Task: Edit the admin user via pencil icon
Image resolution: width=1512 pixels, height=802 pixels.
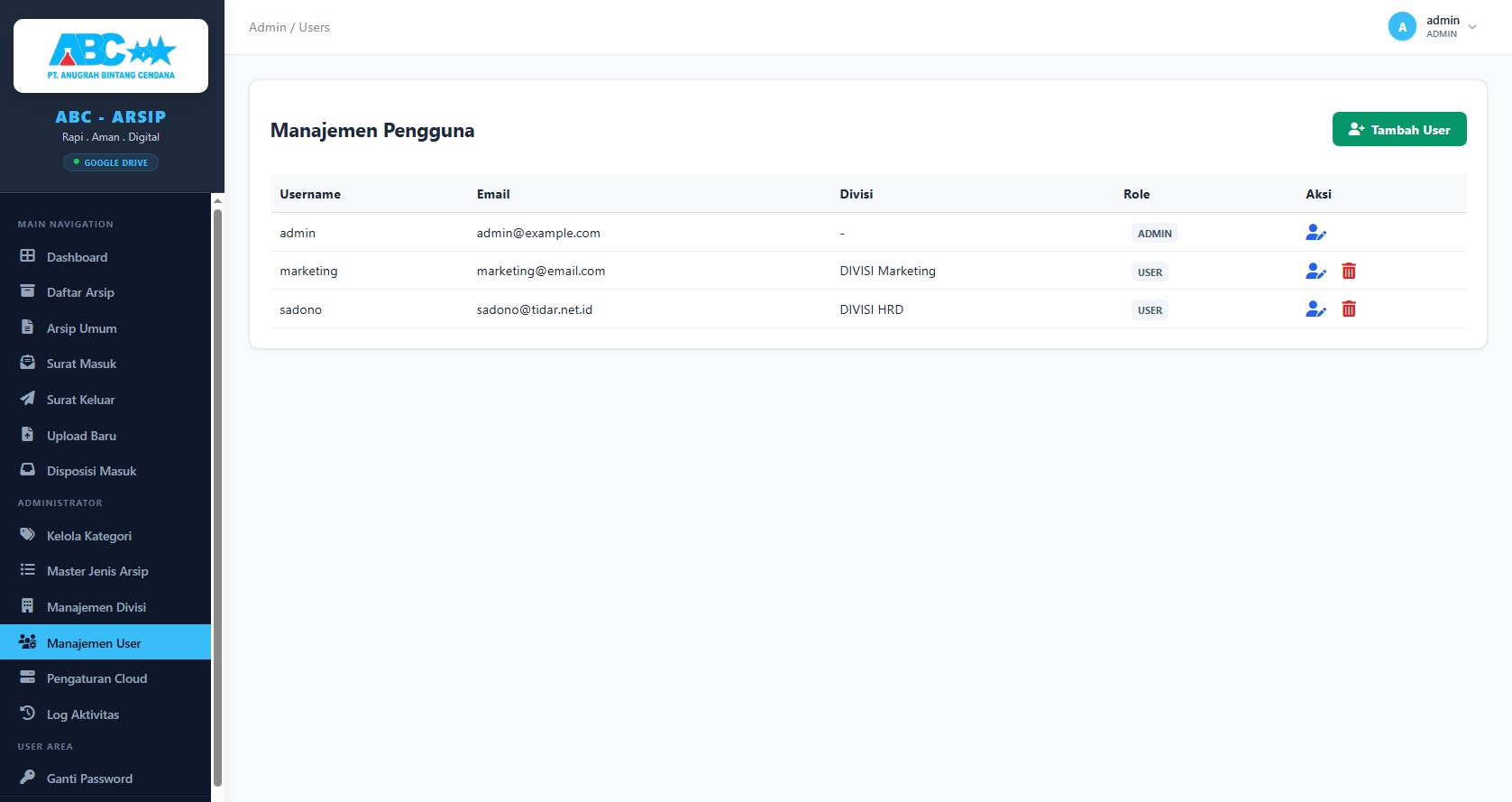Action: coord(1316,233)
